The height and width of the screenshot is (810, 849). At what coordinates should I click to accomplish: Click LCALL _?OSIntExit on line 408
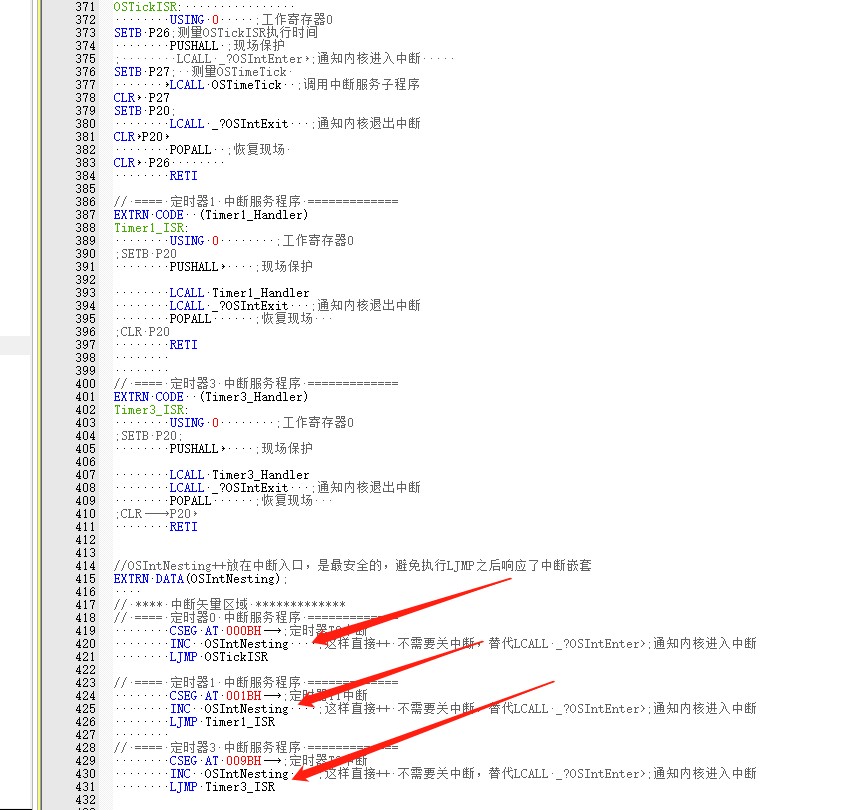pyautogui.click(x=229, y=488)
